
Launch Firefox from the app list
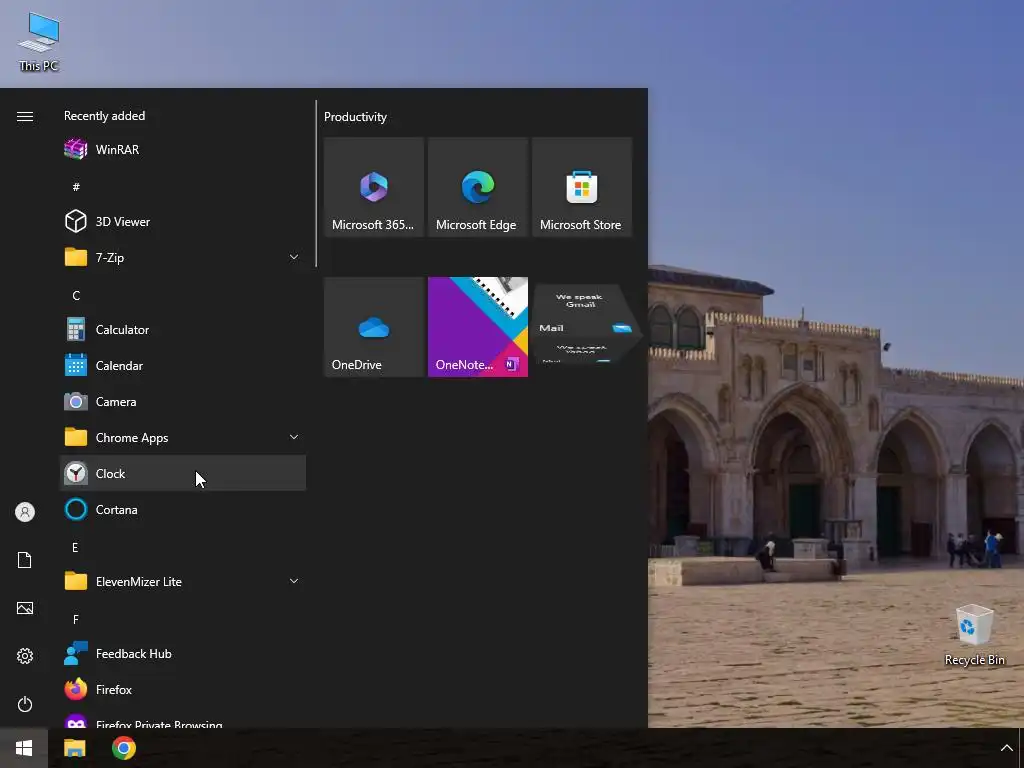182,690
